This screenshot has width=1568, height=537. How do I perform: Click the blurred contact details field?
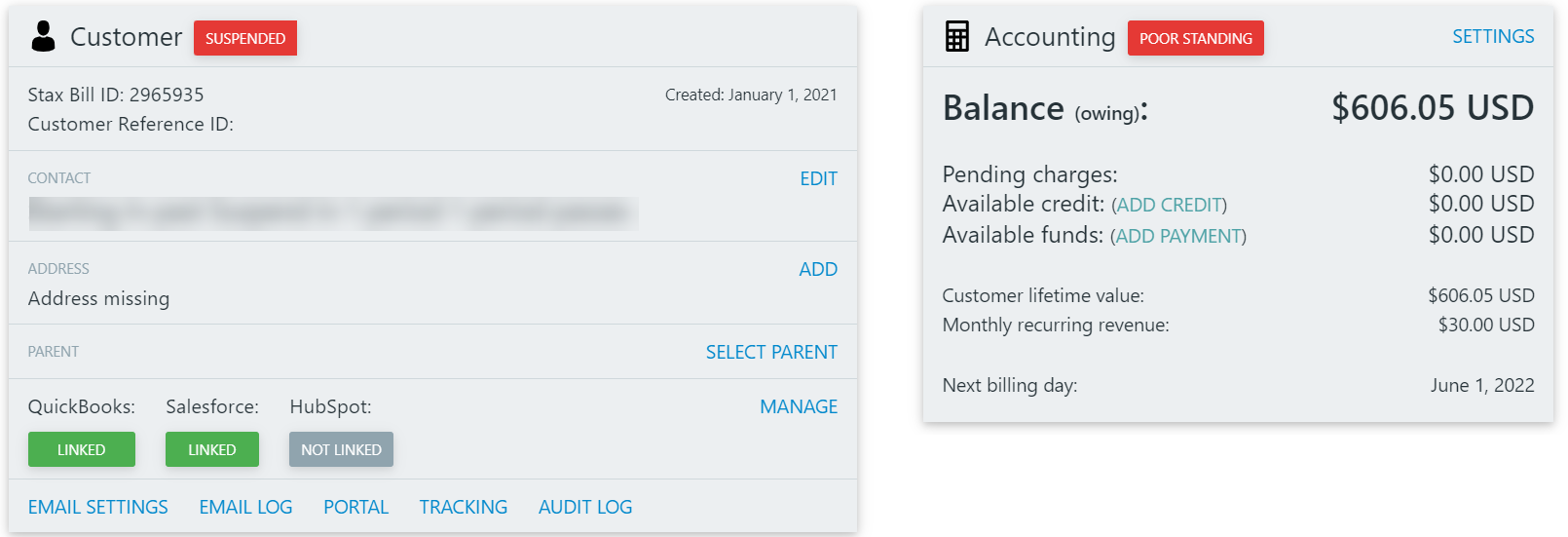(334, 213)
